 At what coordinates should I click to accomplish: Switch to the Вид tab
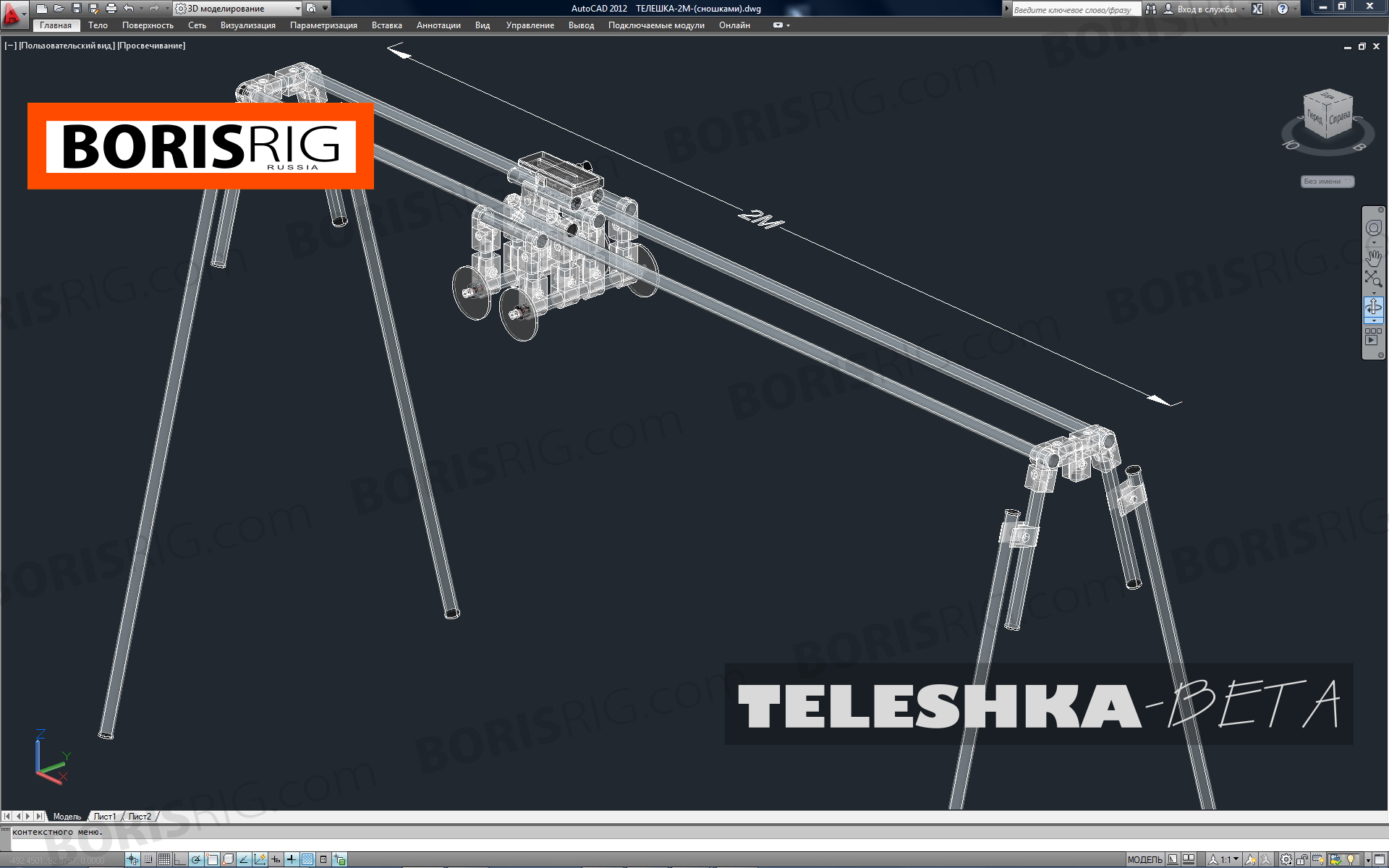point(483,25)
